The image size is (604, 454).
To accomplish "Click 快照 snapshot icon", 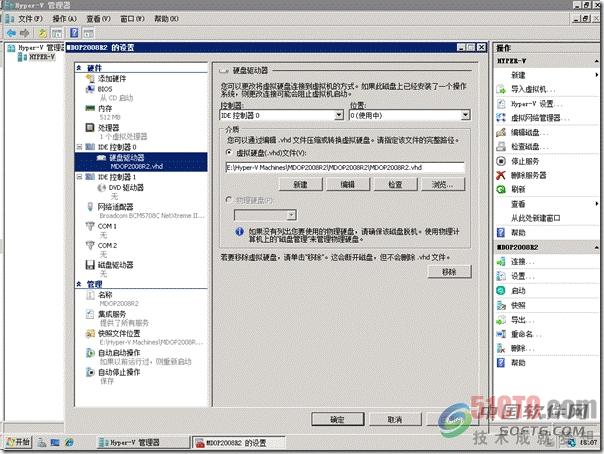I will [501, 305].
